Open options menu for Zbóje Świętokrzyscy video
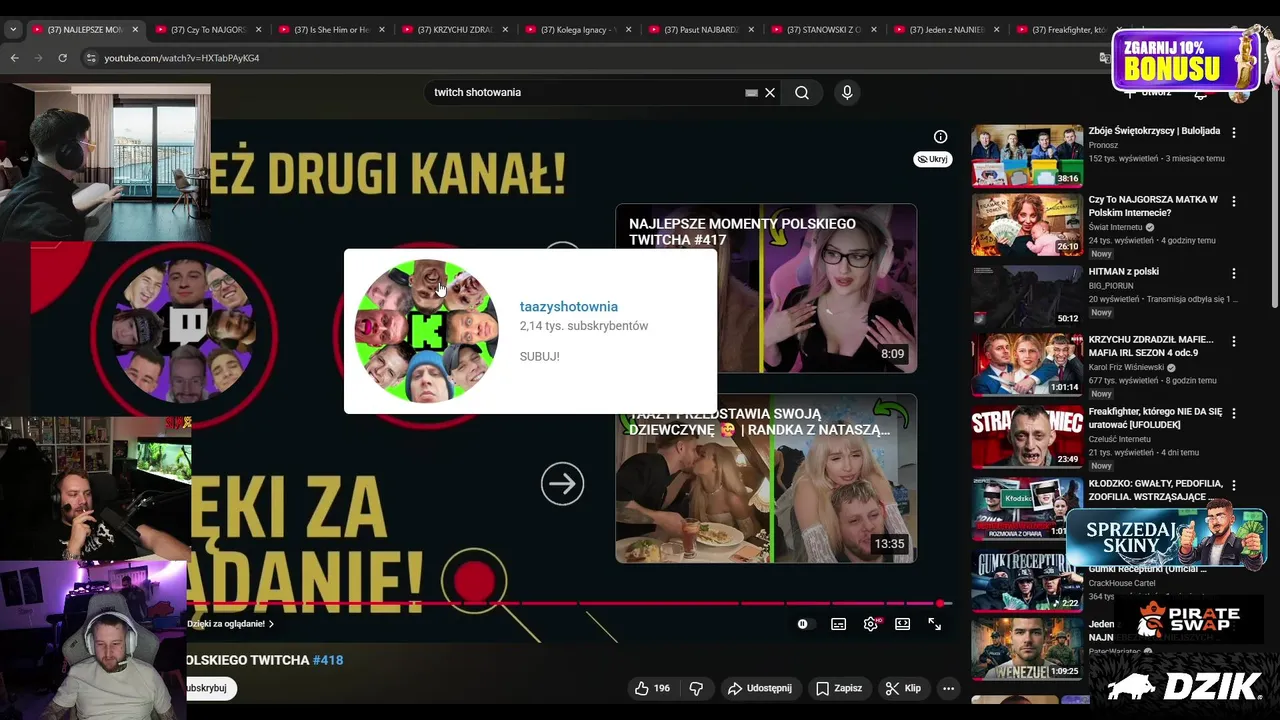1280x720 pixels. 1234,133
